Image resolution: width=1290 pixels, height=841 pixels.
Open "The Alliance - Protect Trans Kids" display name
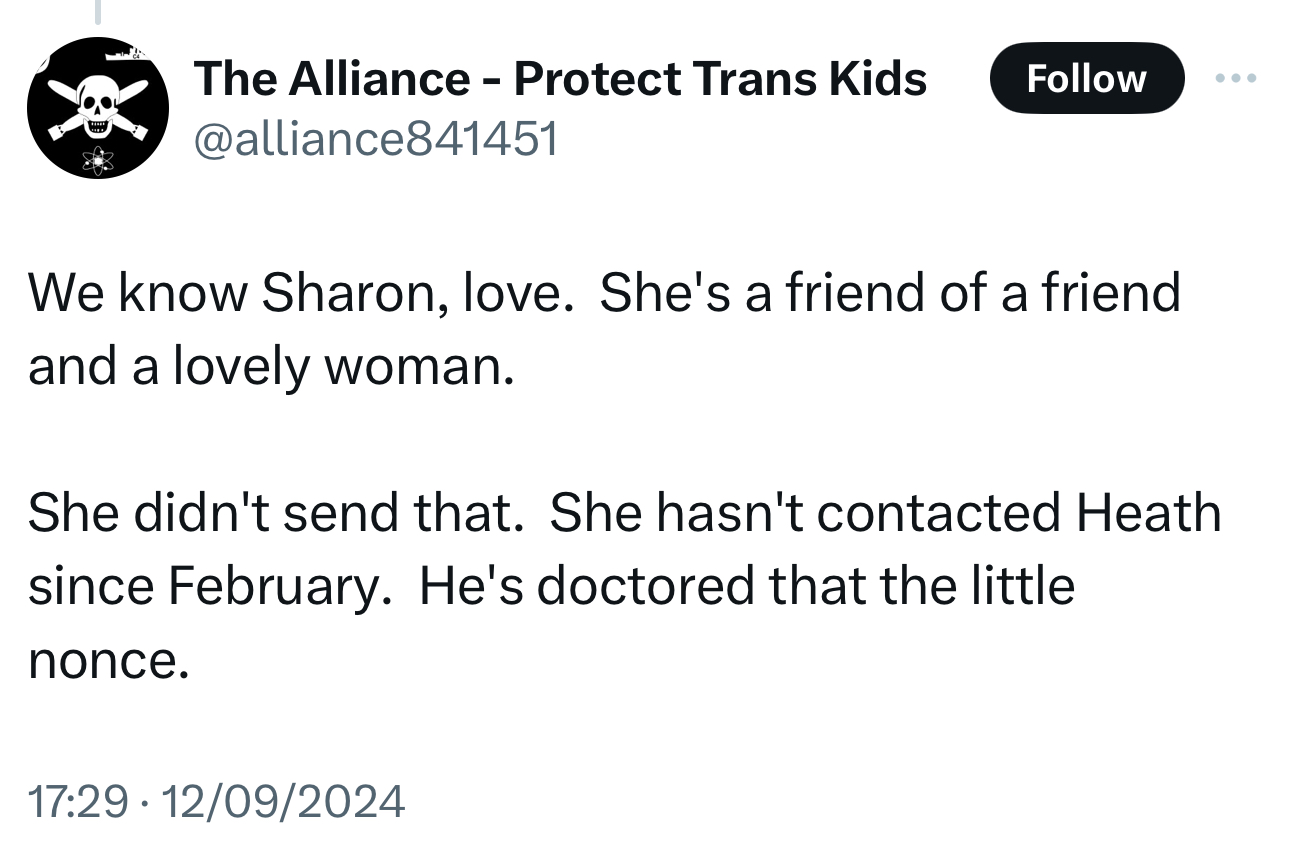[560, 78]
